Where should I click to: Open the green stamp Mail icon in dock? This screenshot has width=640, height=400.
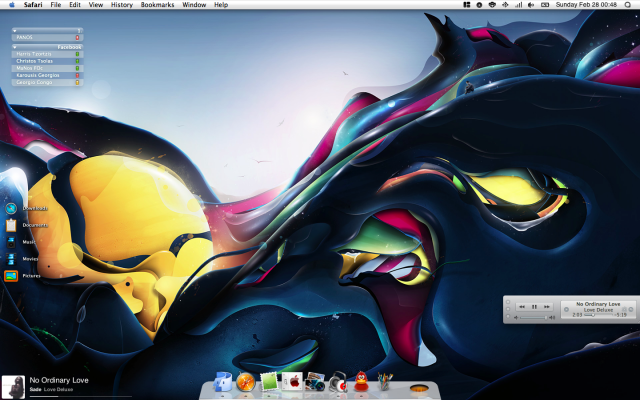(x=269, y=382)
